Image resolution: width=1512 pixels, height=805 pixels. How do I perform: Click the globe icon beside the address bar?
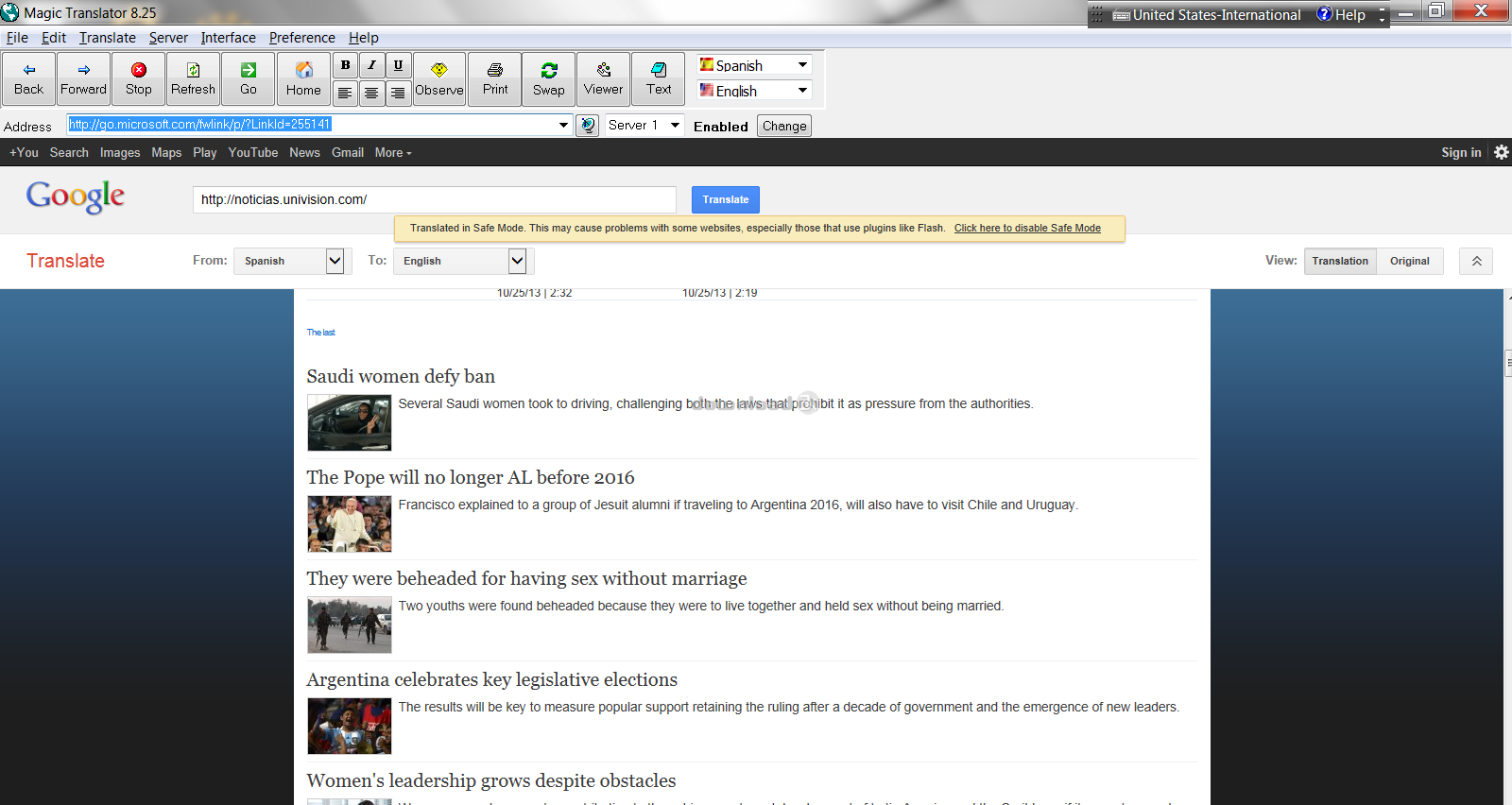tap(588, 126)
